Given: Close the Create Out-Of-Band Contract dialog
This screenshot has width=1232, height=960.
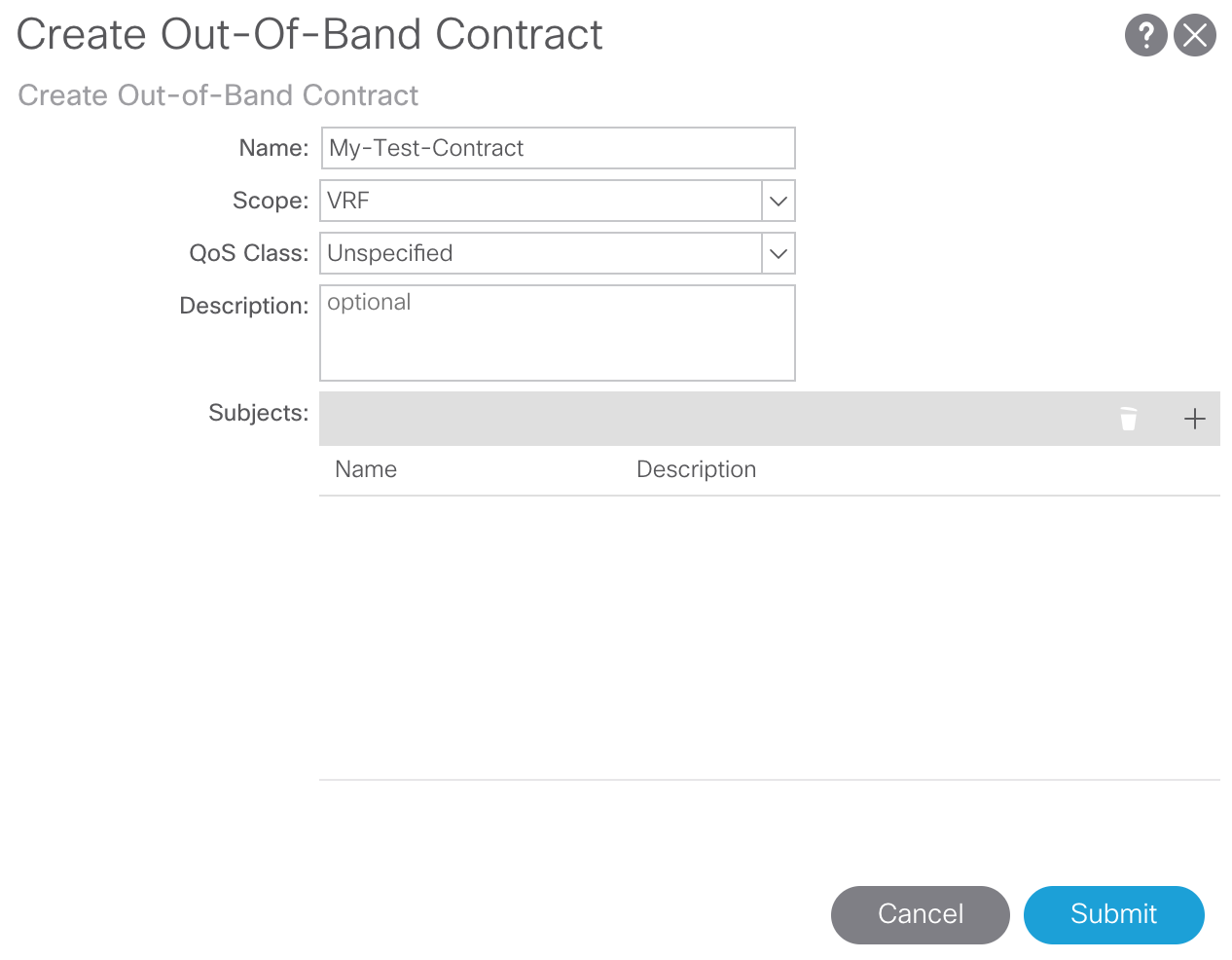Looking at the screenshot, I should pyautogui.click(x=1195, y=36).
